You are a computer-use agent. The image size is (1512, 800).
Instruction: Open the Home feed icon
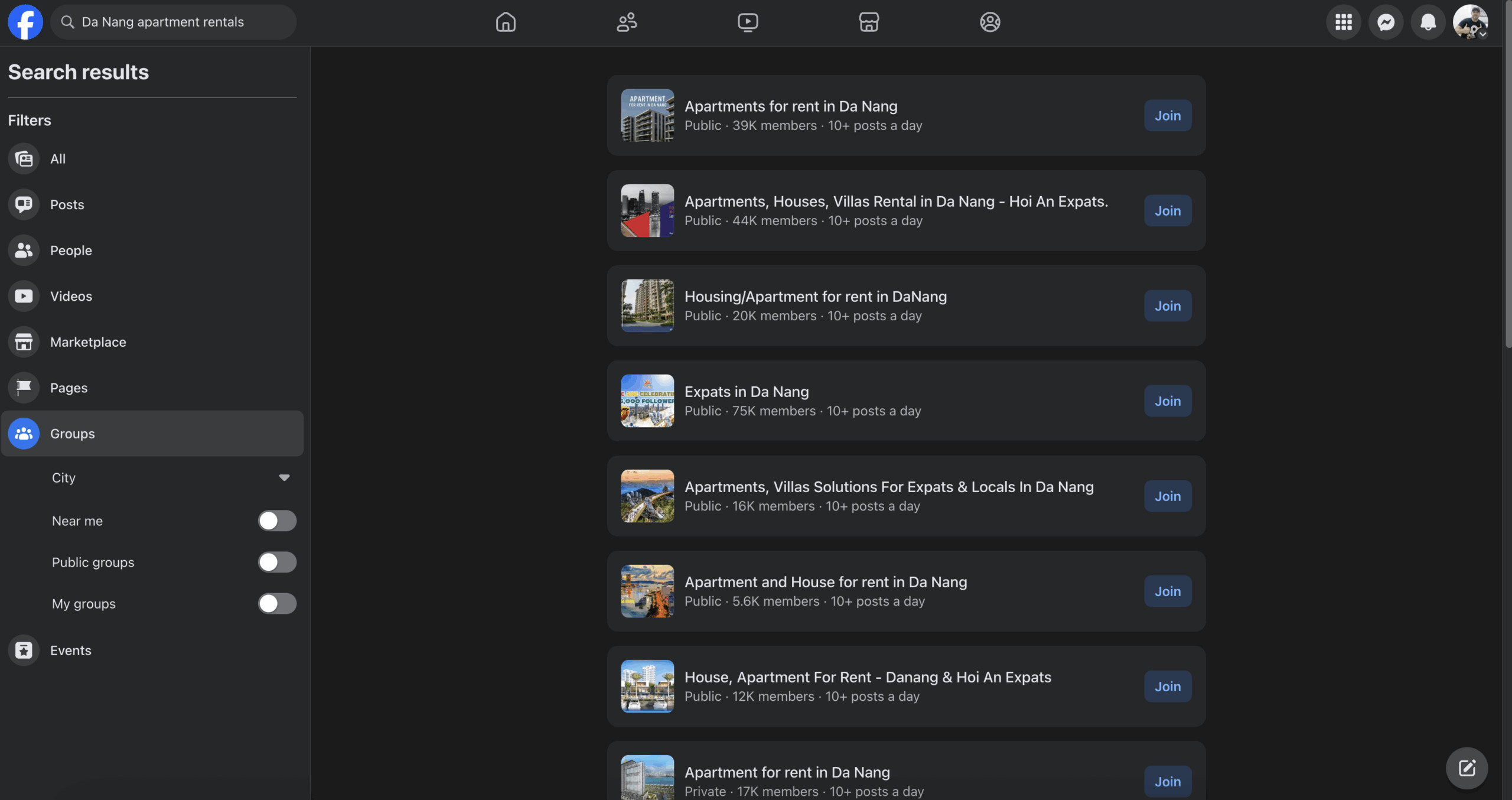[x=506, y=22]
